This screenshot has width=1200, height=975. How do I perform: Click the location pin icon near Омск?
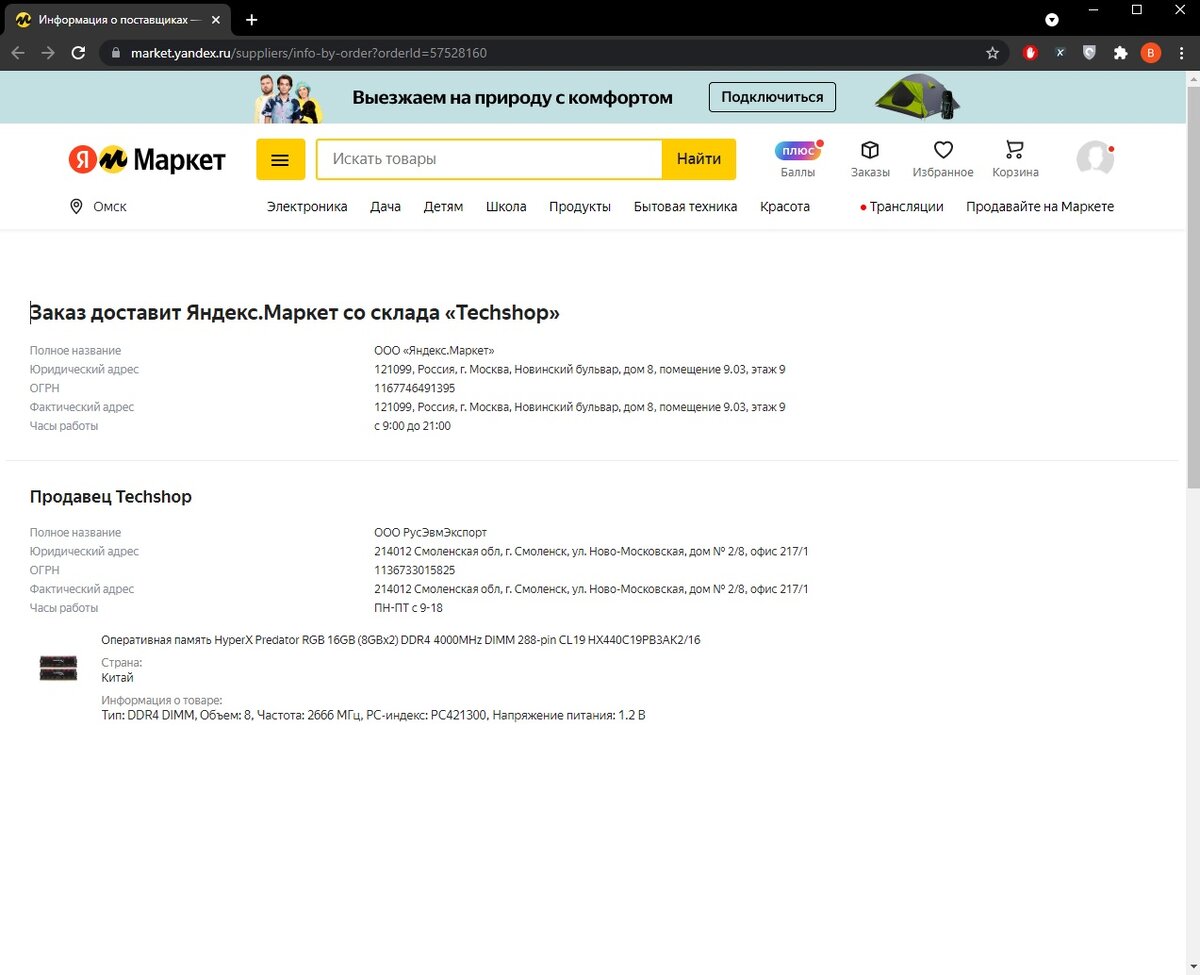pos(76,206)
